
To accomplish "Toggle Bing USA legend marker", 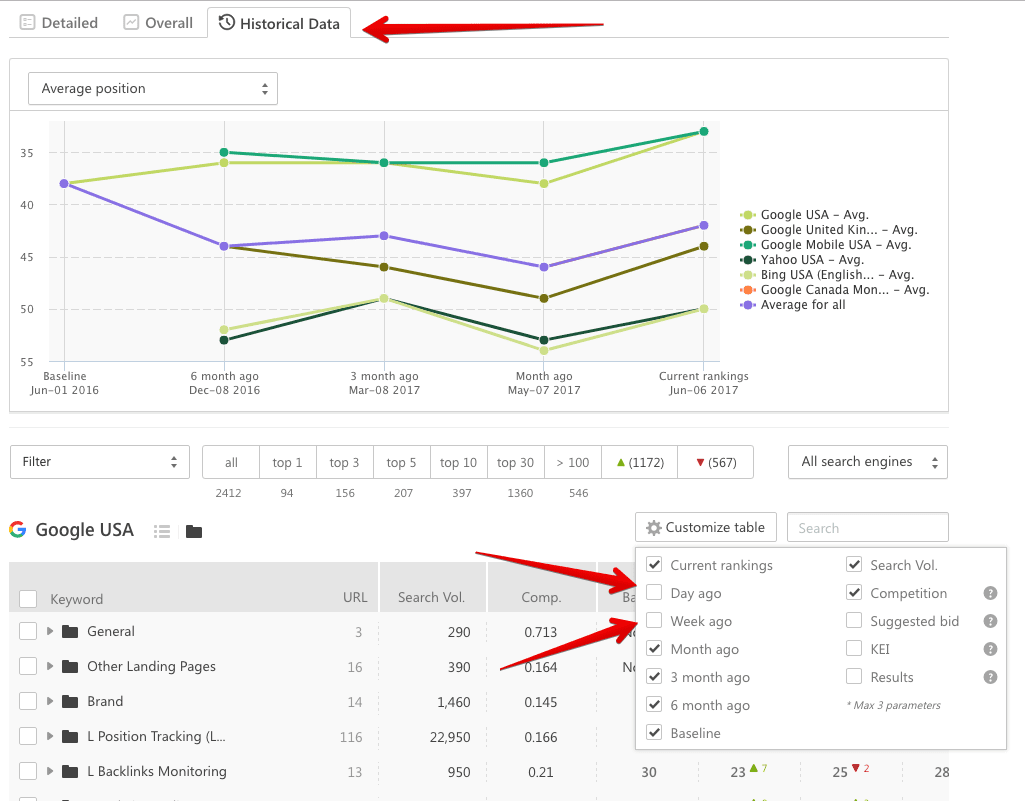I will 748,275.
